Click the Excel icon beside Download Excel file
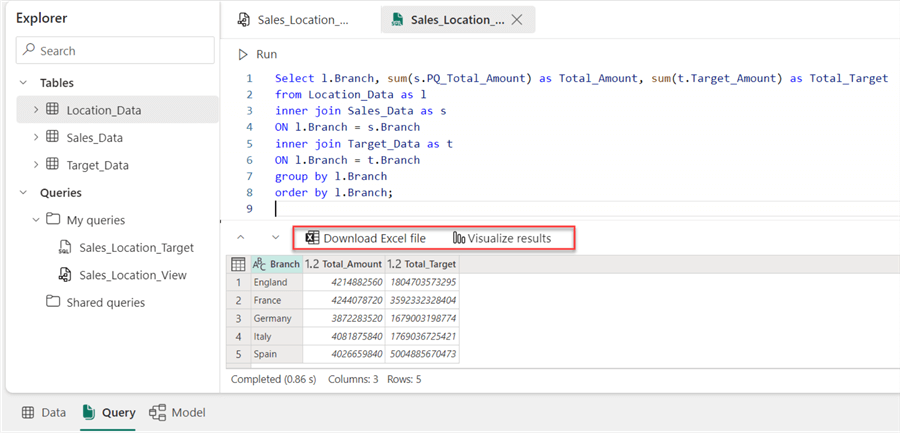Screen dimensions: 900x433 click(312, 238)
